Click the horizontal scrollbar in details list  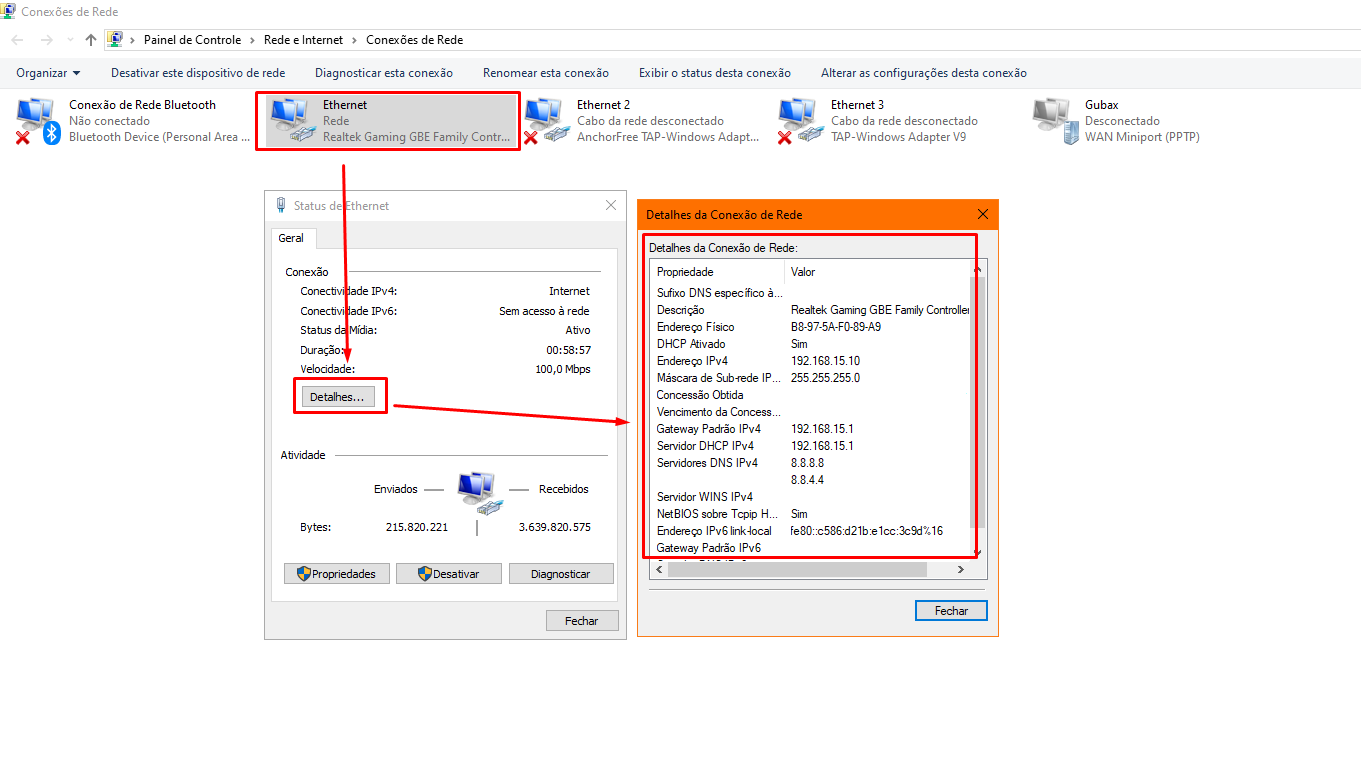click(x=796, y=570)
